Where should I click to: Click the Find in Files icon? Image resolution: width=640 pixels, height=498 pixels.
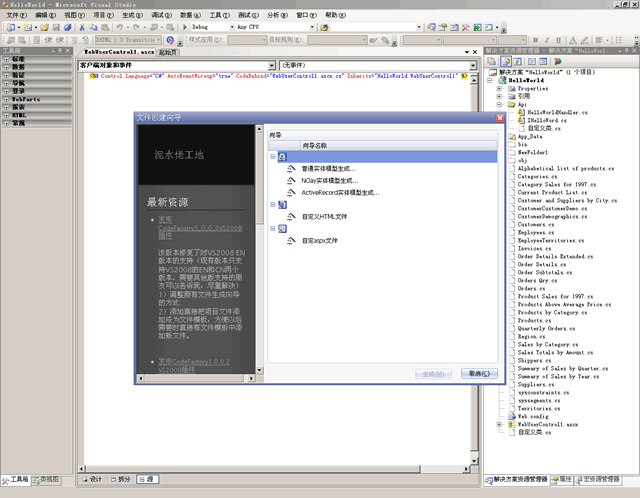[x=324, y=27]
